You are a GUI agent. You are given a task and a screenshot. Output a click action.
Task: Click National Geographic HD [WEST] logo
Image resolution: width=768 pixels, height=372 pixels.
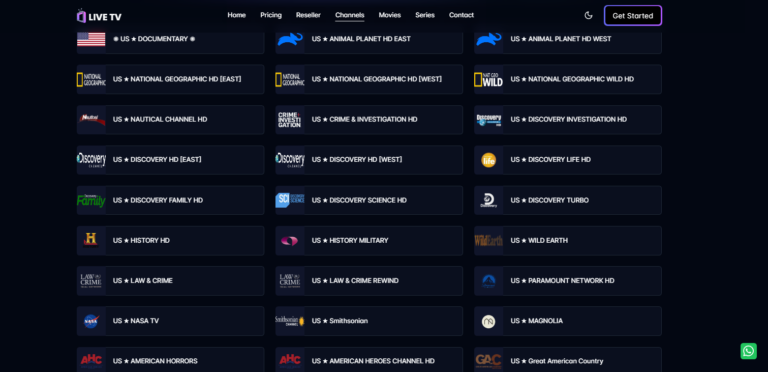click(290, 79)
